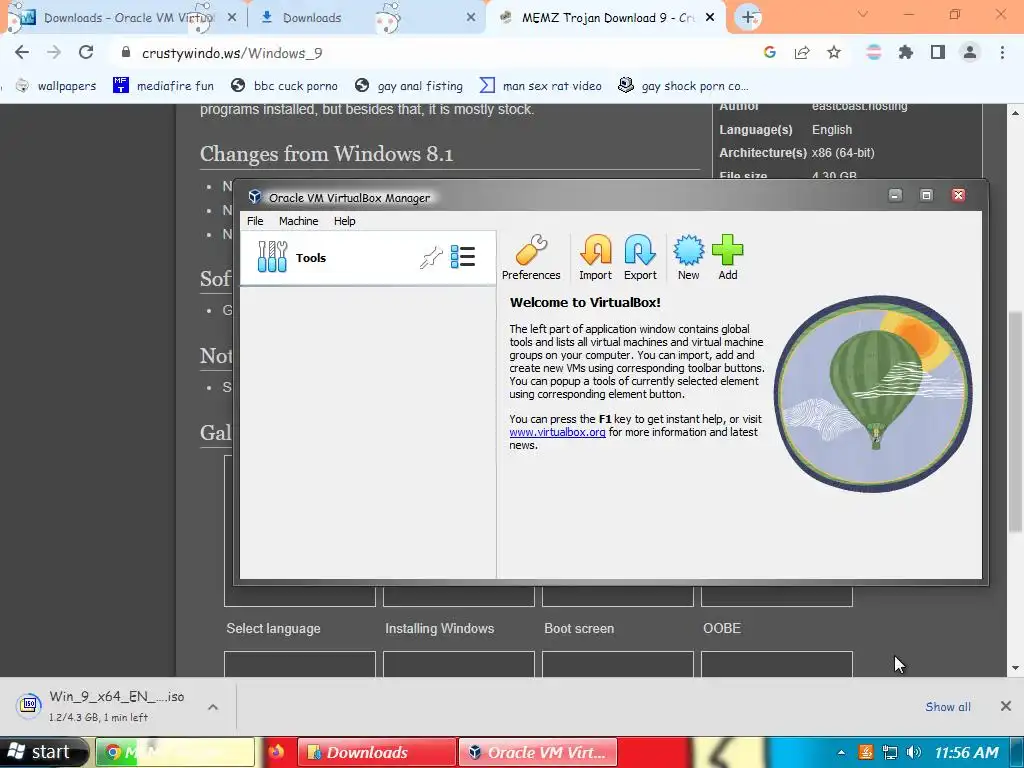Expand the Chrome tab search chevron
Screen dimensions: 1024x768
tap(863, 14)
